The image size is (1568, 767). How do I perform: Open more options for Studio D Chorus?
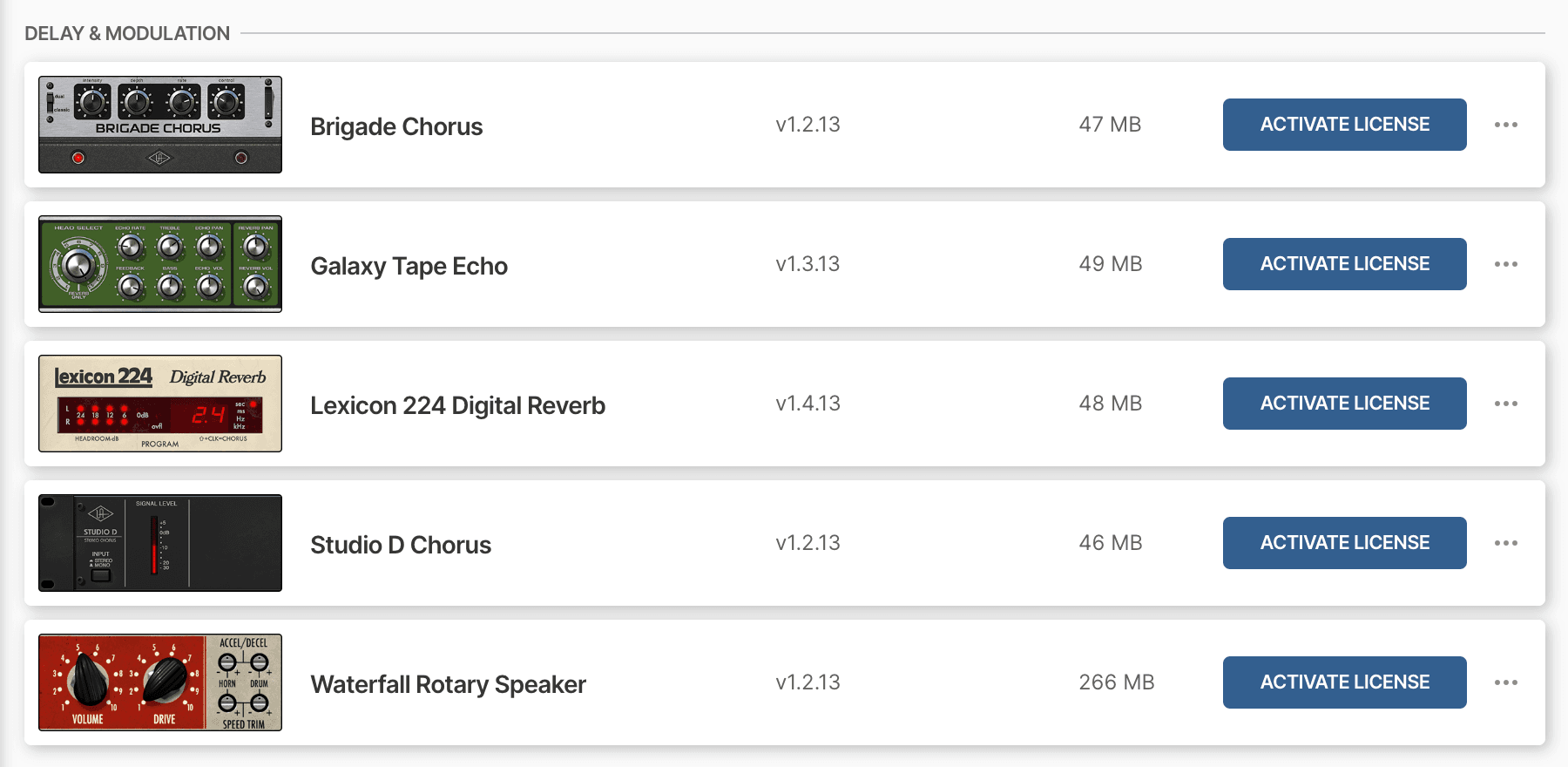(1505, 543)
